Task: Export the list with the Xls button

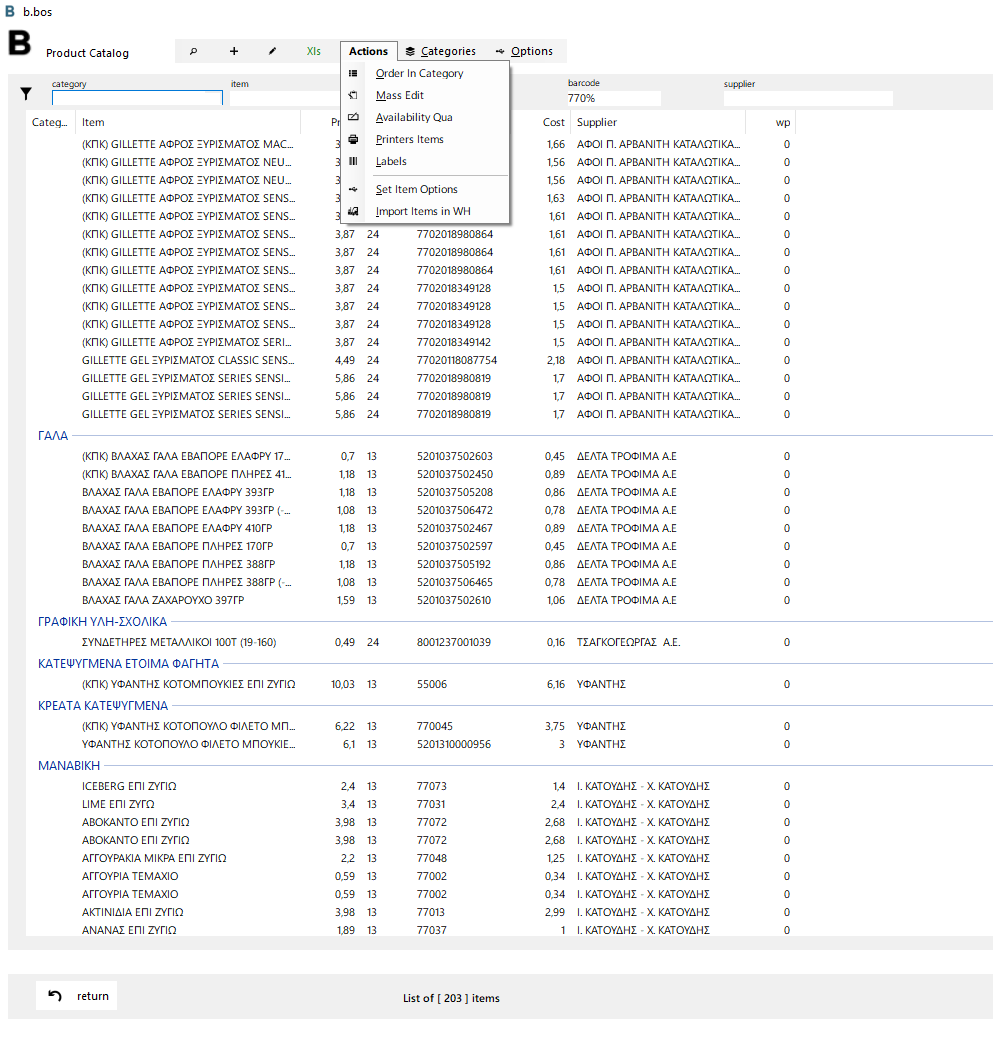Action: pos(313,52)
